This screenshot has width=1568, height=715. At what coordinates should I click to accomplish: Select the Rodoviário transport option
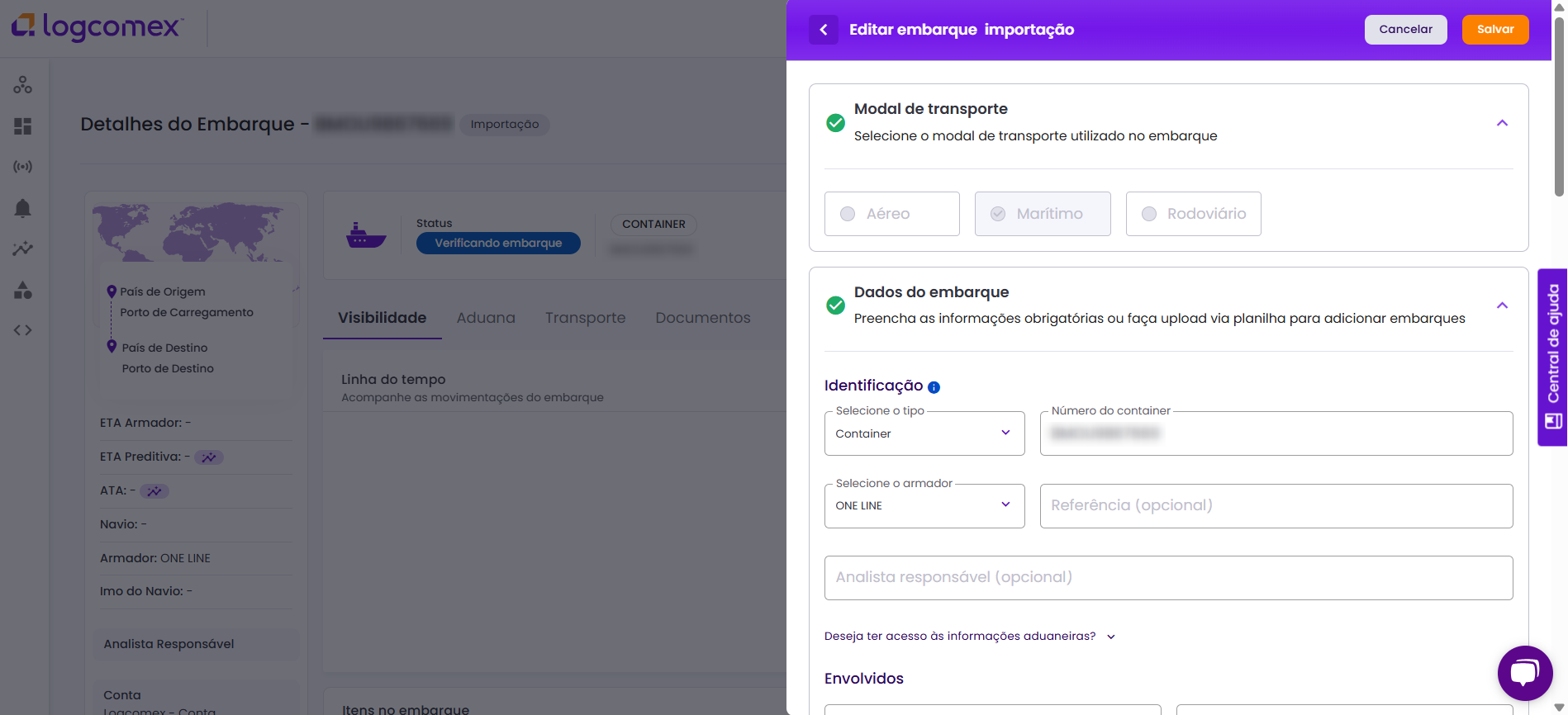click(1193, 214)
